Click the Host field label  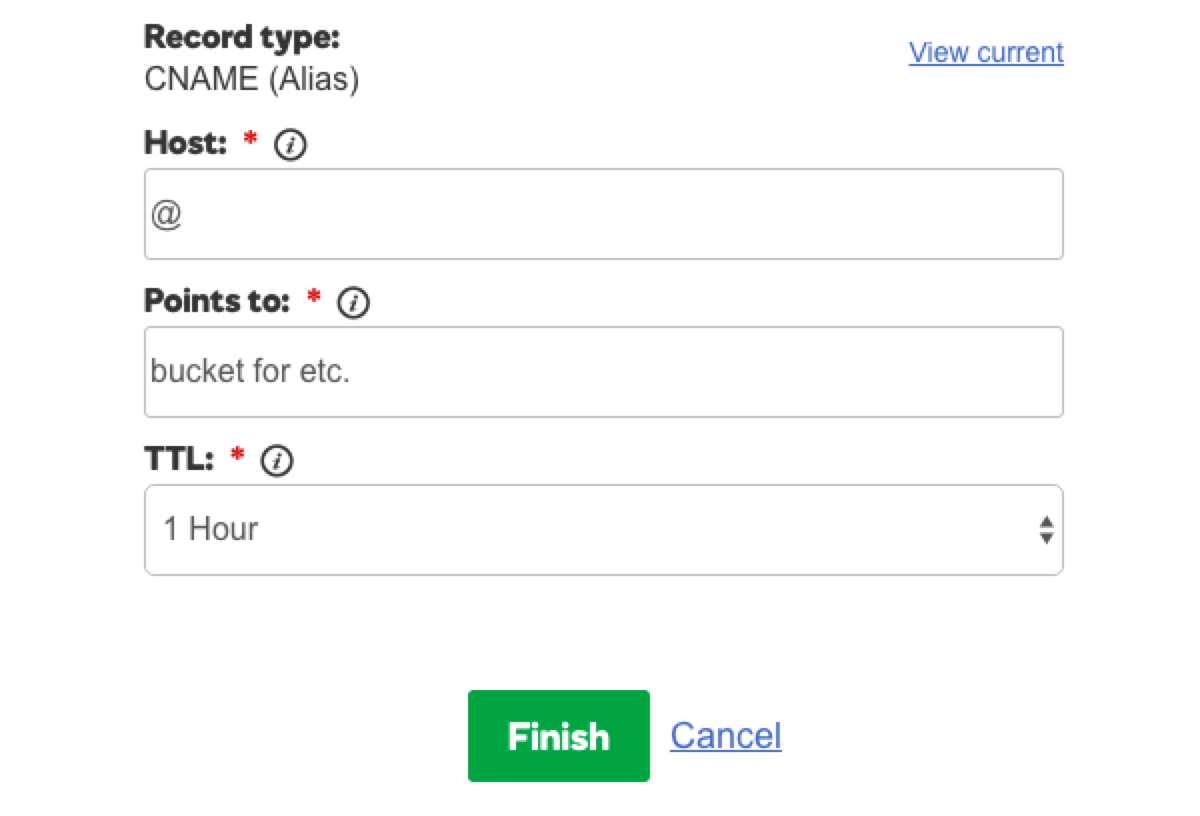pyautogui.click(x=187, y=143)
